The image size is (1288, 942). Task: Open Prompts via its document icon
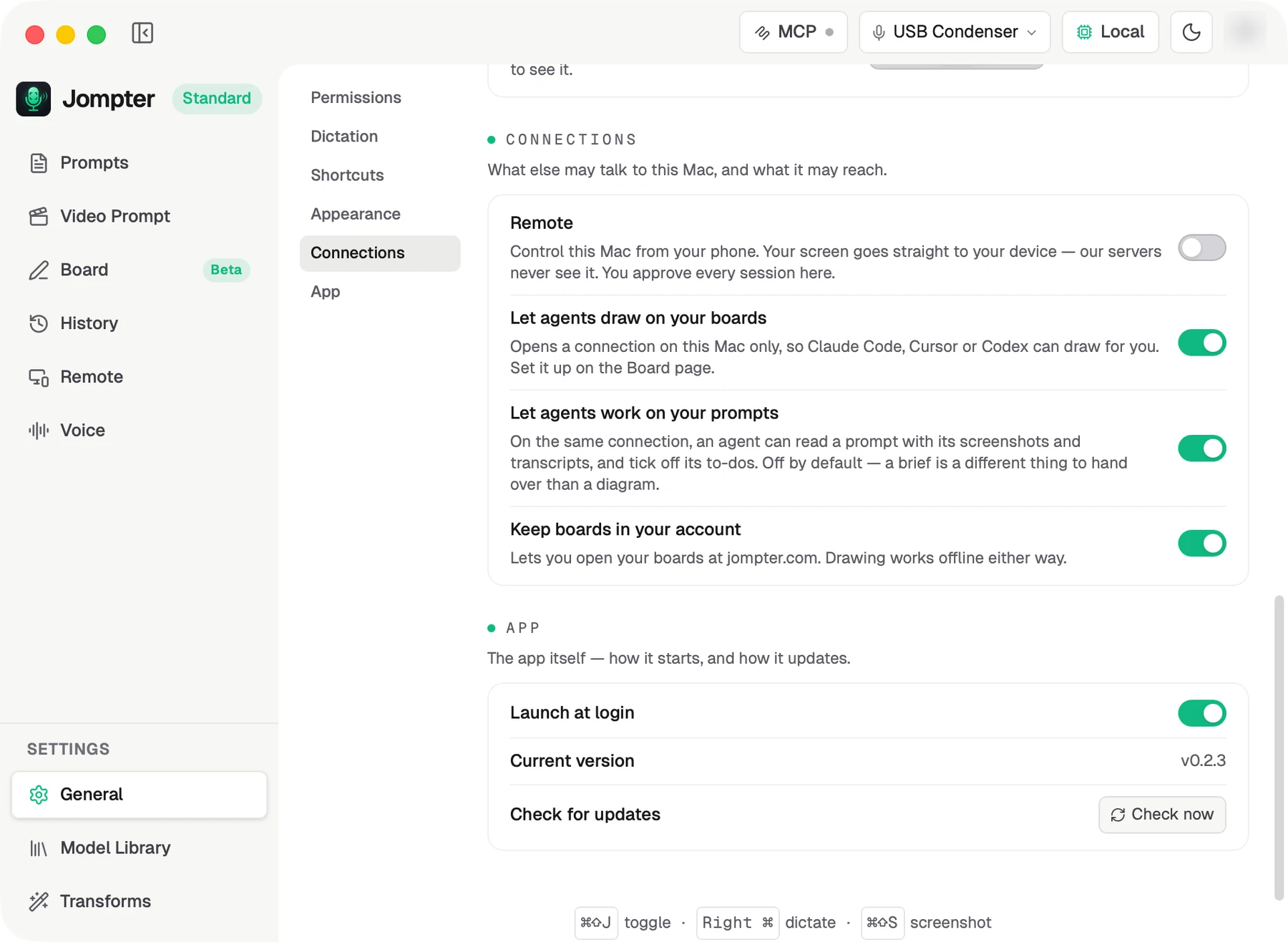[39, 163]
